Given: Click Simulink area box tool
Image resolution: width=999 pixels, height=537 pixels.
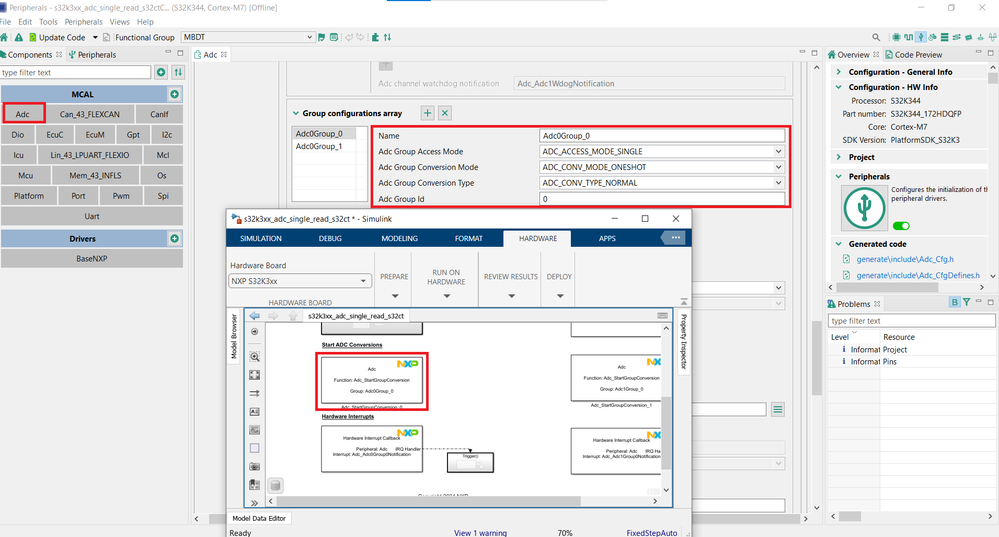Looking at the screenshot, I should tap(255, 448).
